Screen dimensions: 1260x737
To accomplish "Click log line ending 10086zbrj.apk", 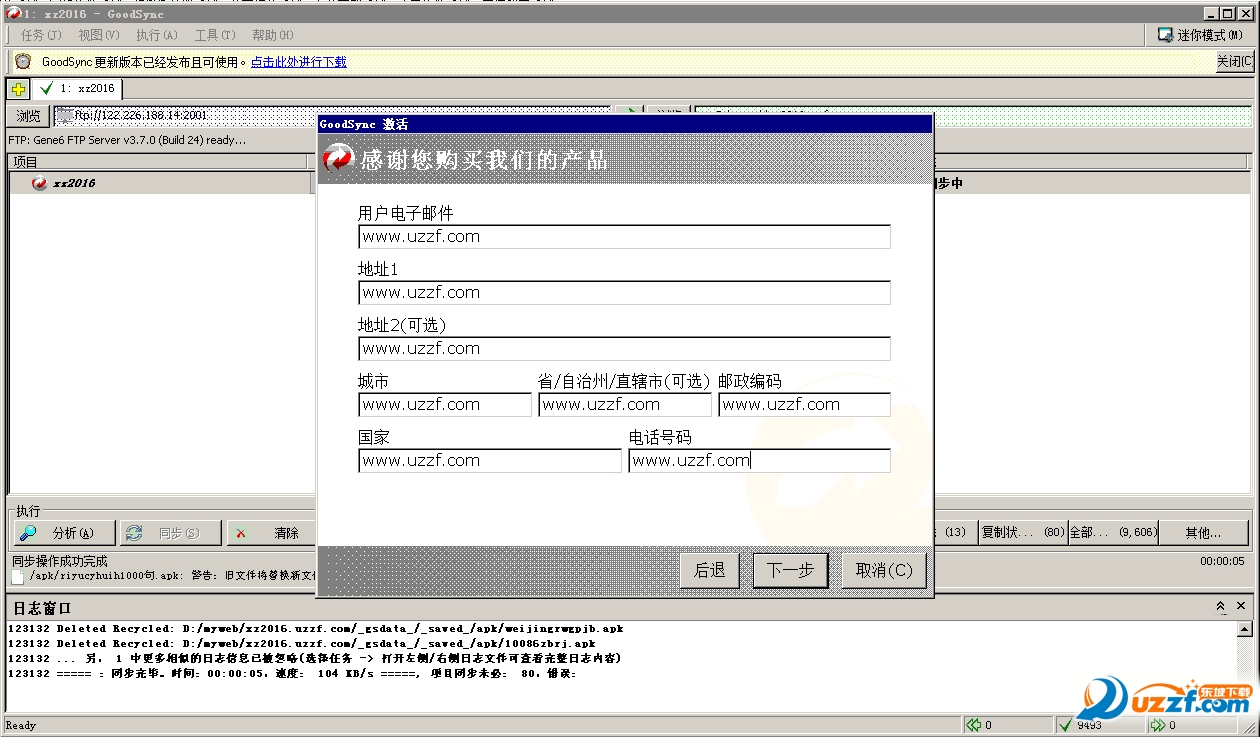I will (x=301, y=643).
